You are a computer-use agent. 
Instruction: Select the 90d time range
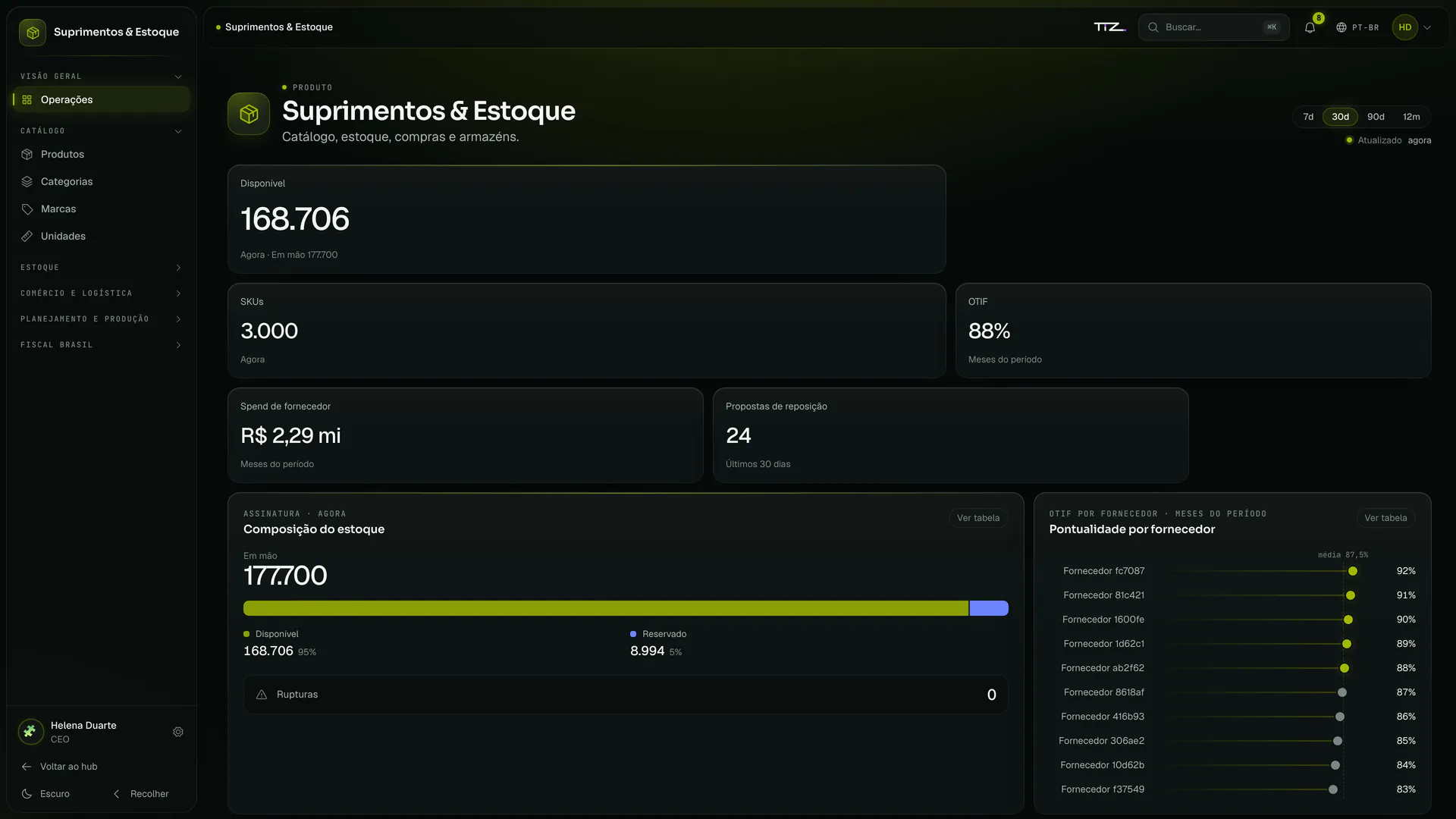(1376, 117)
